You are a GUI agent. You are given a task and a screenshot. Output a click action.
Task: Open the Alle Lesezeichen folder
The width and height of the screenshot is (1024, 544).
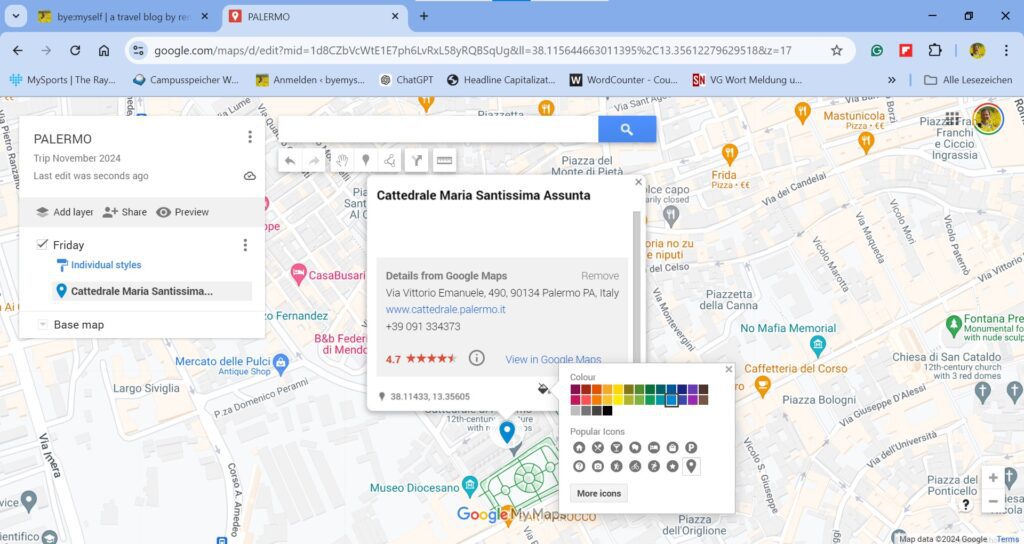pyautogui.click(x=968, y=80)
